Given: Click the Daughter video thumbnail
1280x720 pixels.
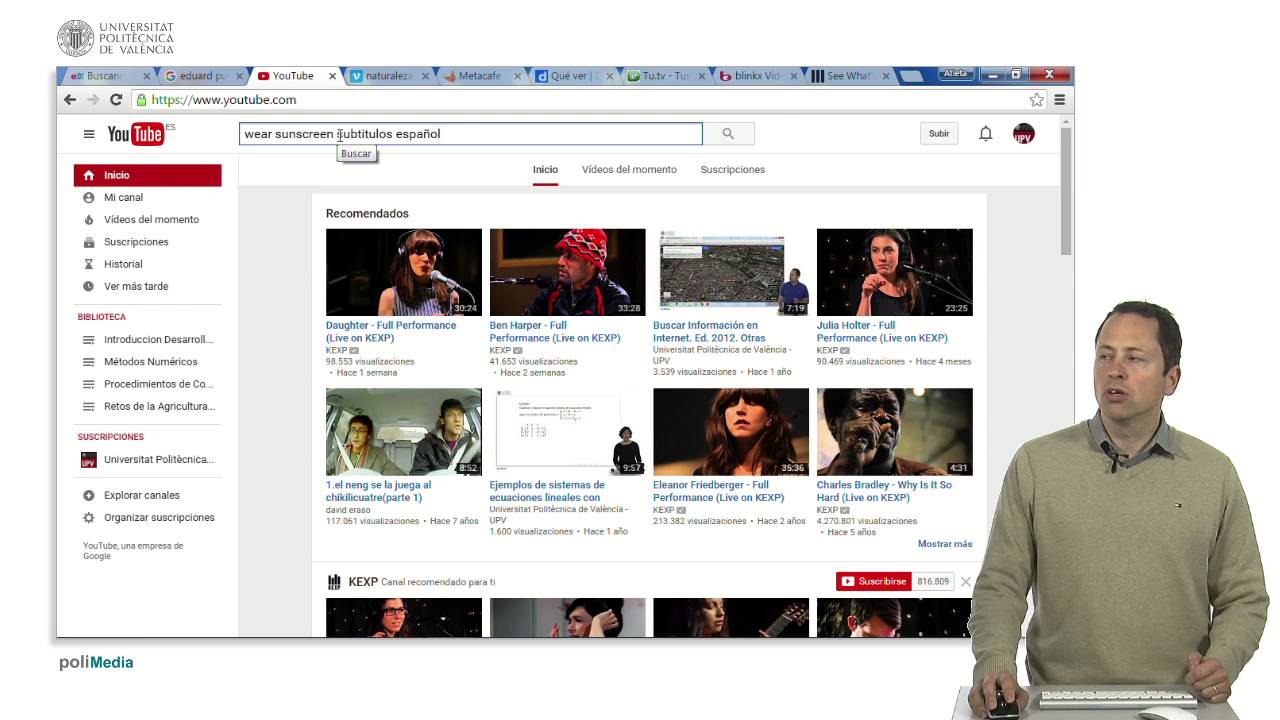Looking at the screenshot, I should tap(404, 272).
